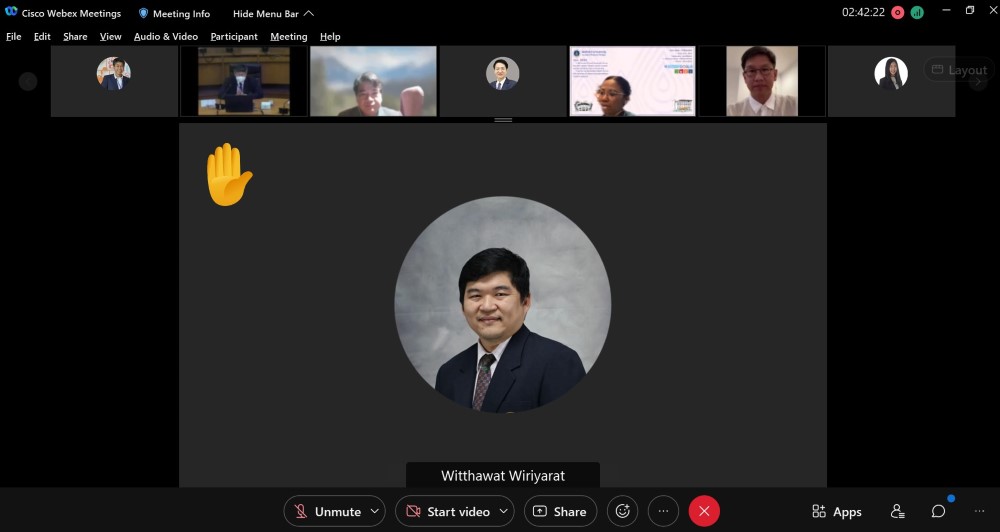Image resolution: width=1000 pixels, height=532 pixels.
Task: Open the Apps button
Action: tap(837, 511)
